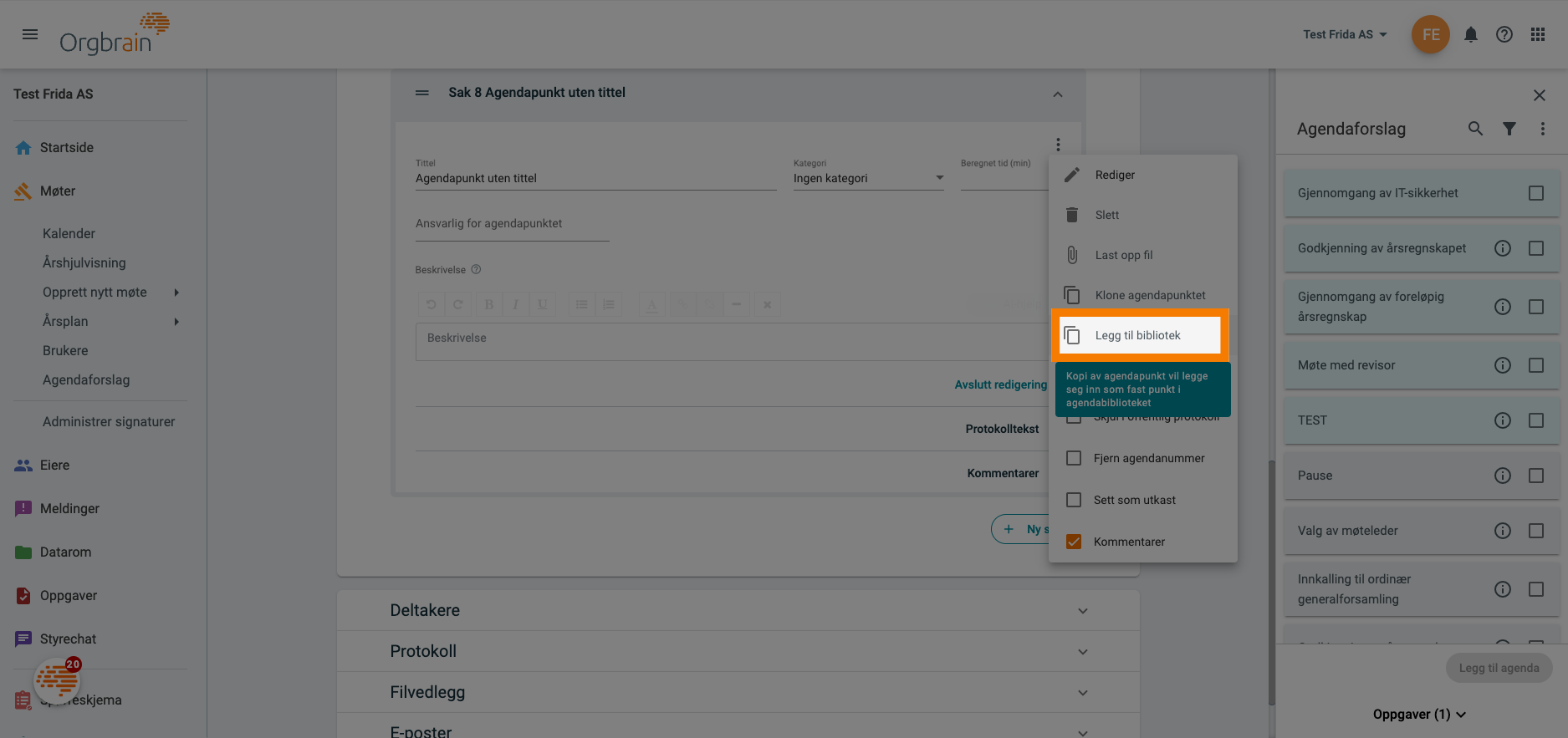Click Orgbrain logo
Viewport: 1568px width, 738px height.
click(114, 34)
